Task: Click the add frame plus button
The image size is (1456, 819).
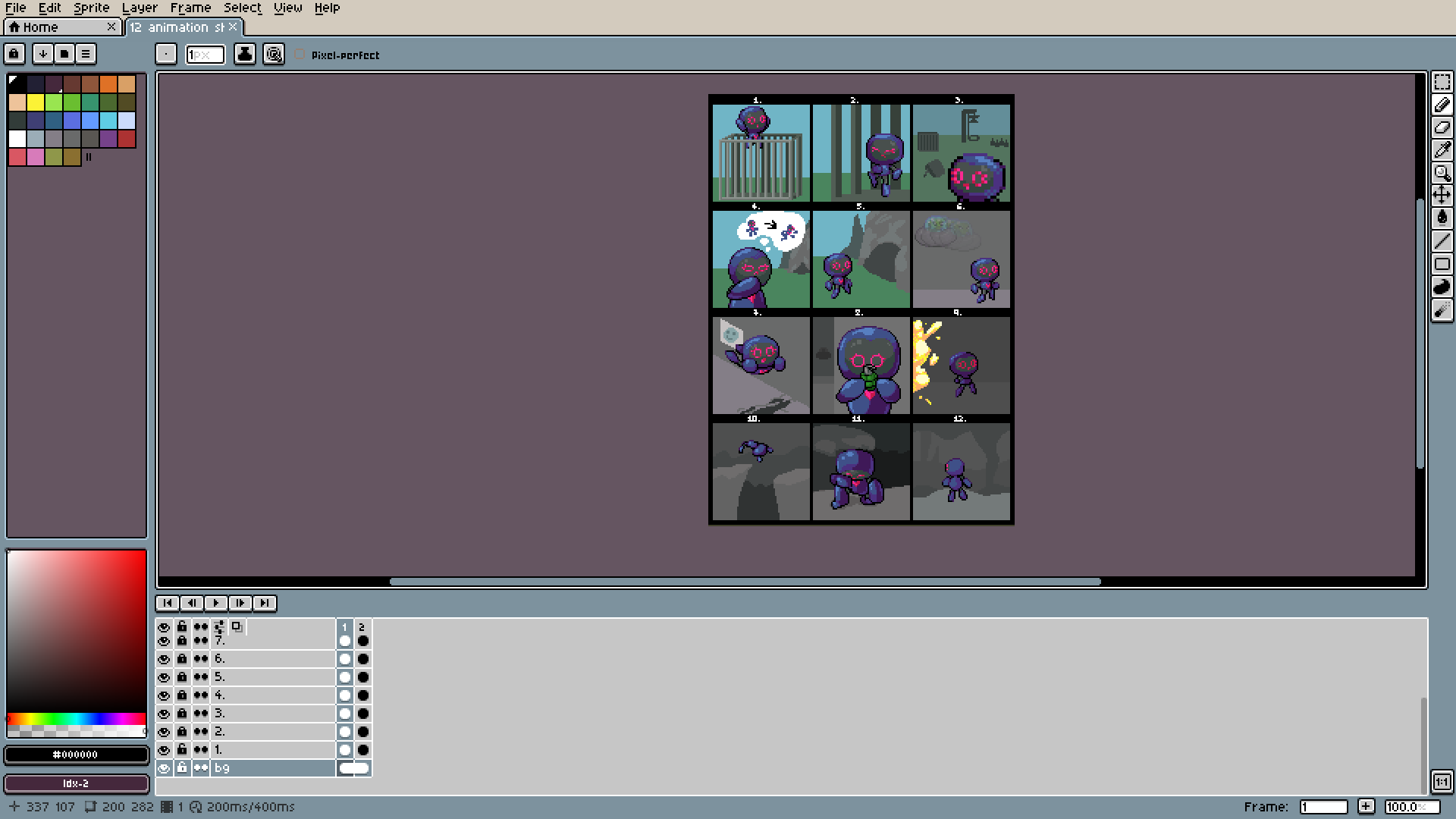Action: click(1366, 806)
